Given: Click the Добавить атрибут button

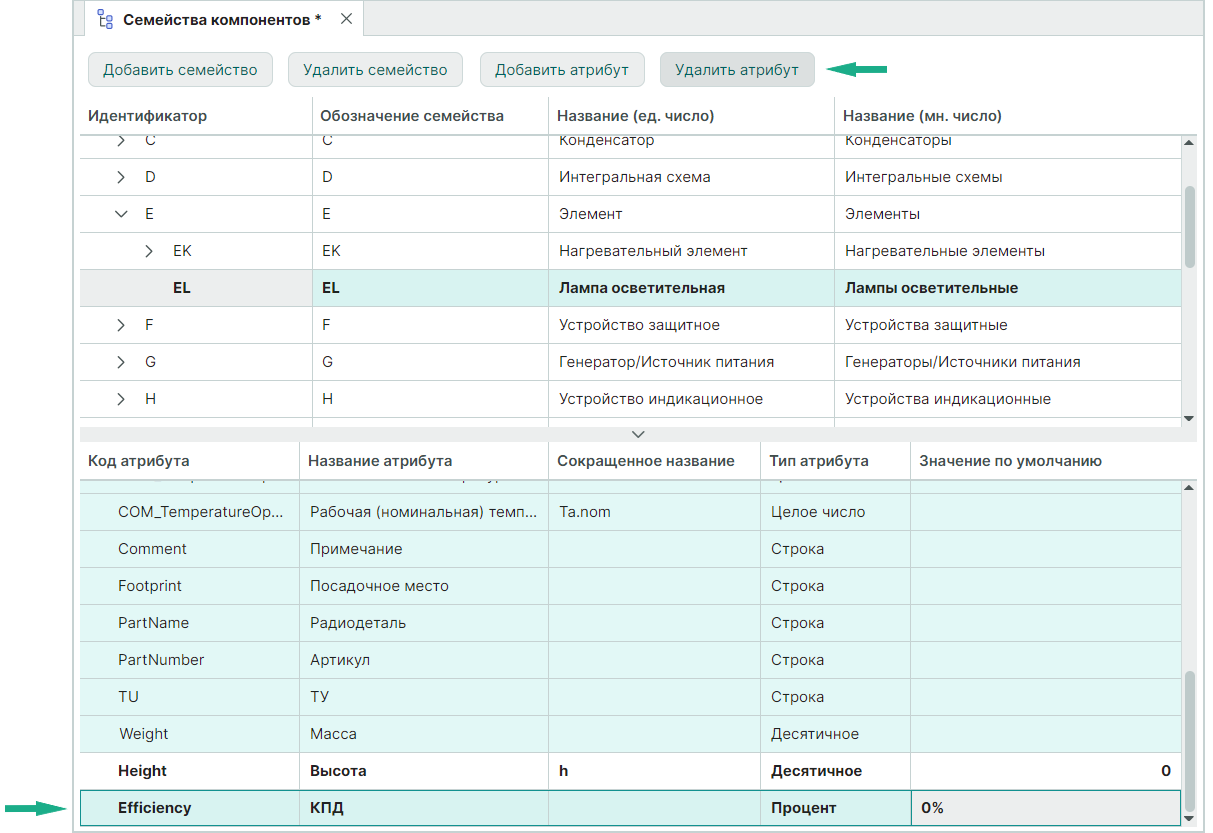Looking at the screenshot, I should point(561,70).
